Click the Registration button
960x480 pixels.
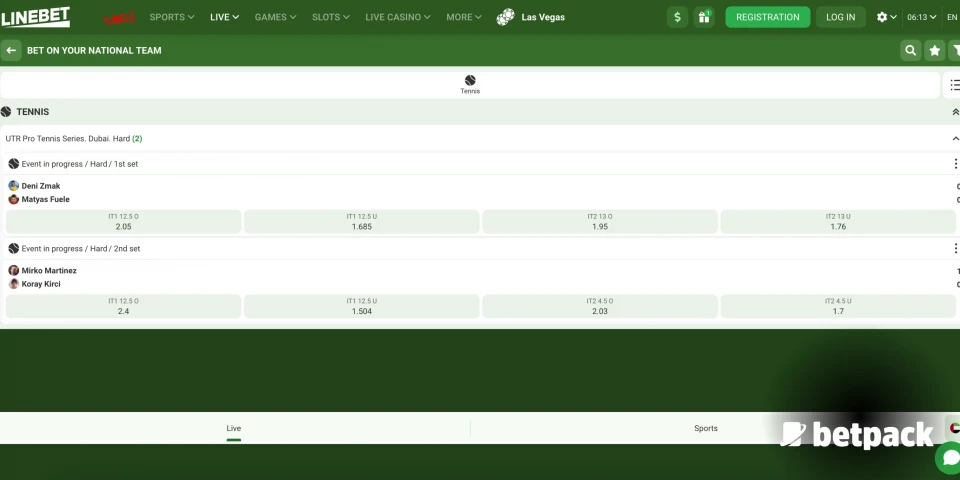pos(767,17)
